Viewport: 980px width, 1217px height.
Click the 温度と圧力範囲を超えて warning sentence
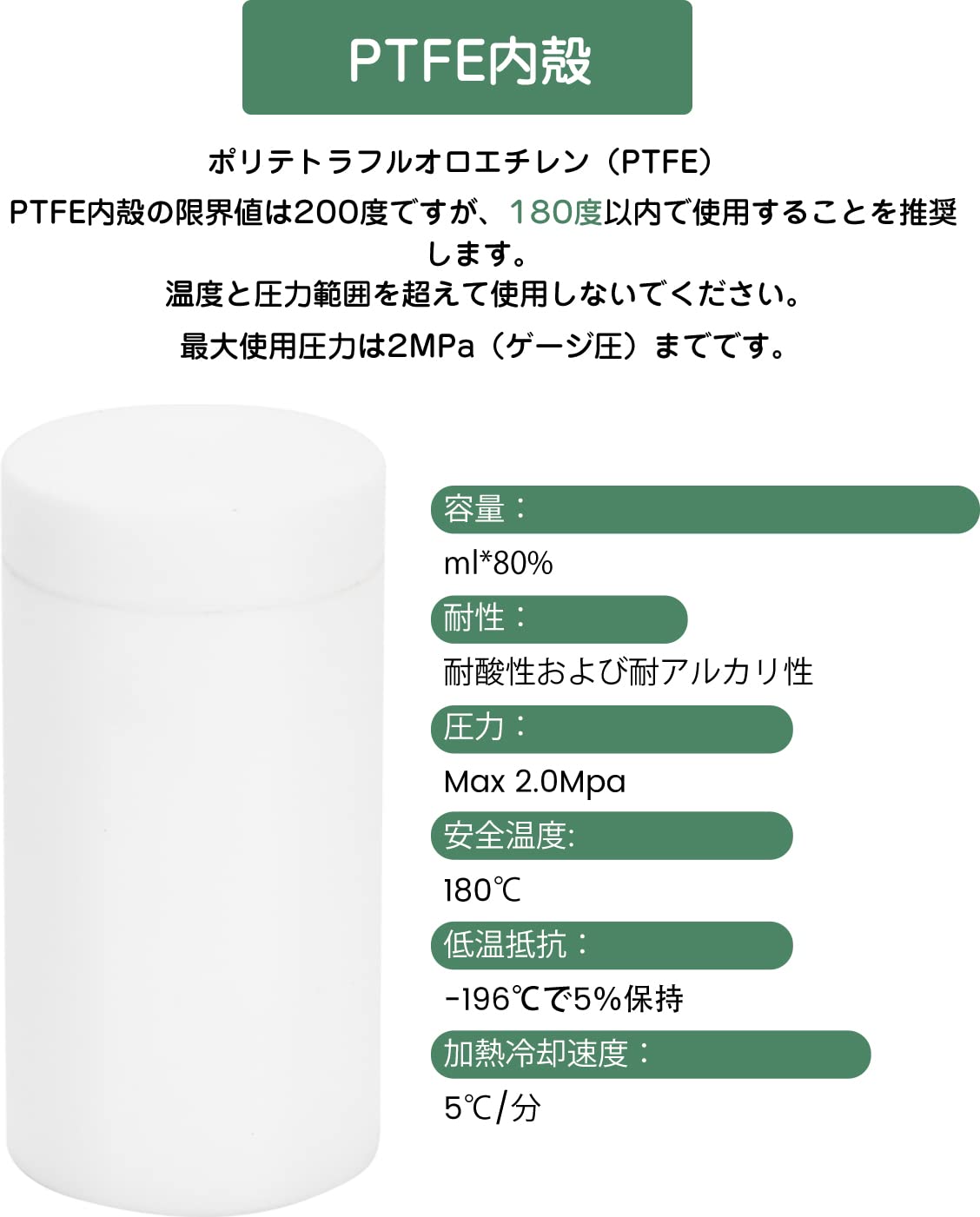(x=483, y=294)
